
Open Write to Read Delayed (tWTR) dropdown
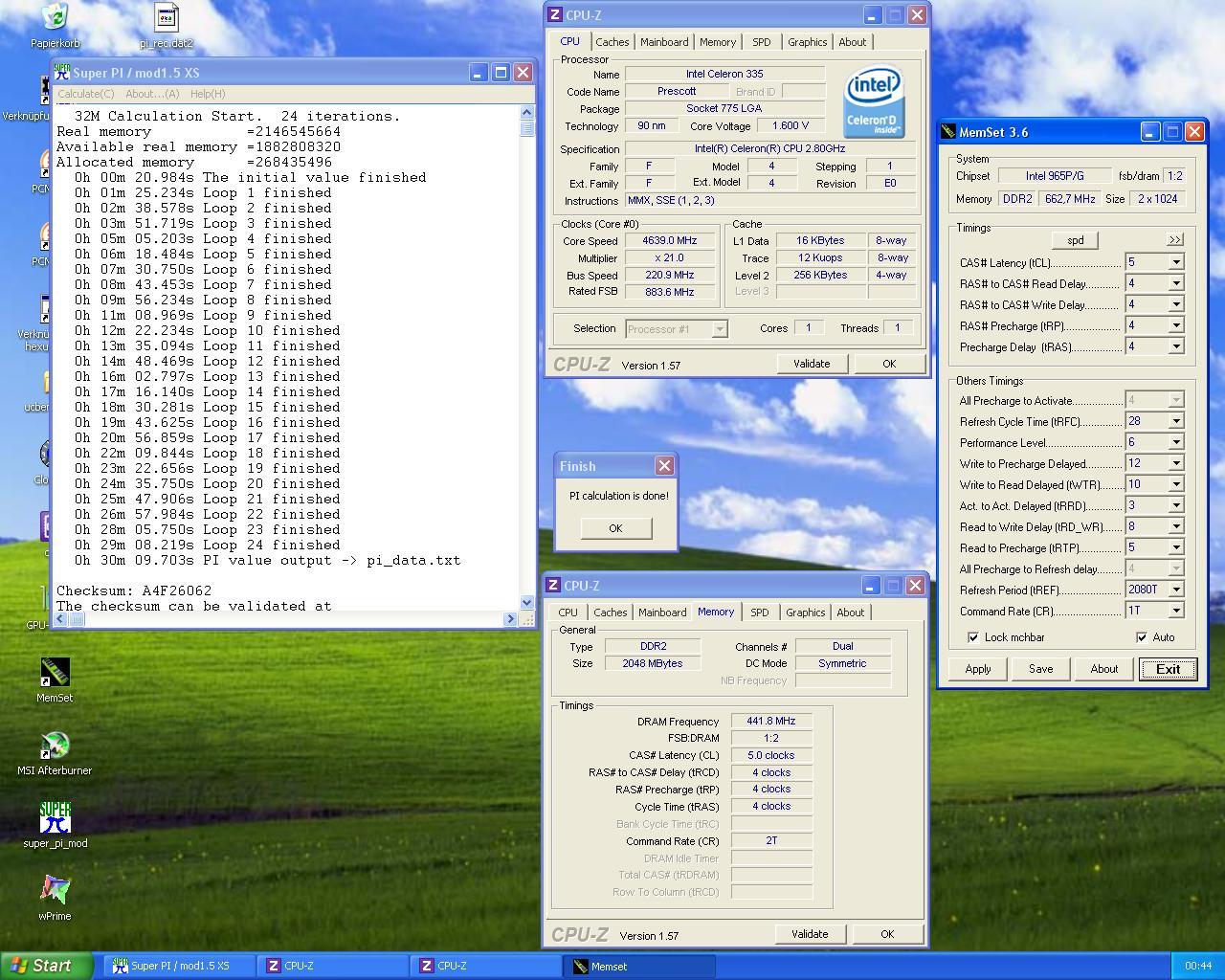coord(1176,484)
